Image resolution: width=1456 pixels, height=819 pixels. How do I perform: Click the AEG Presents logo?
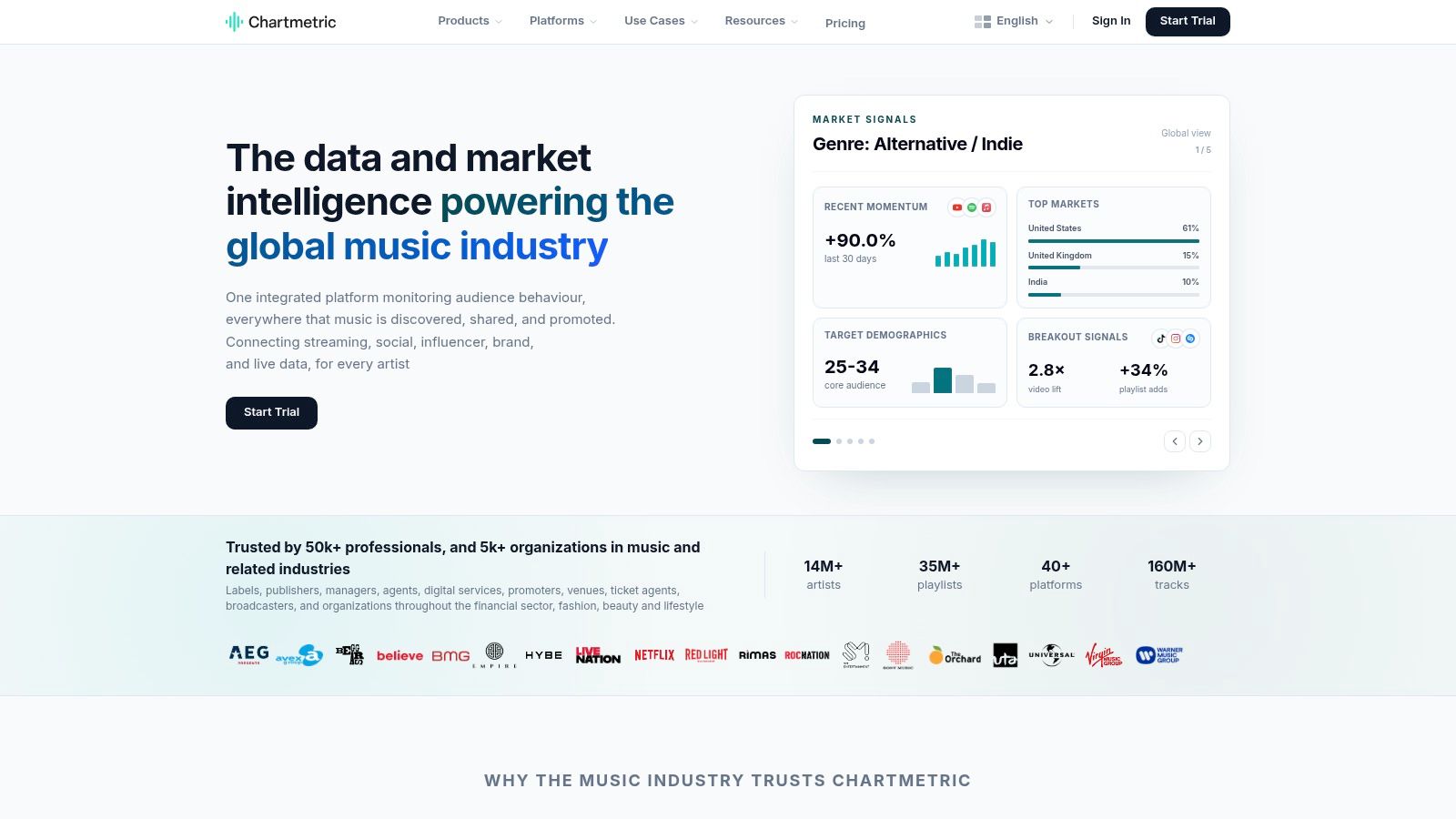pos(248,654)
